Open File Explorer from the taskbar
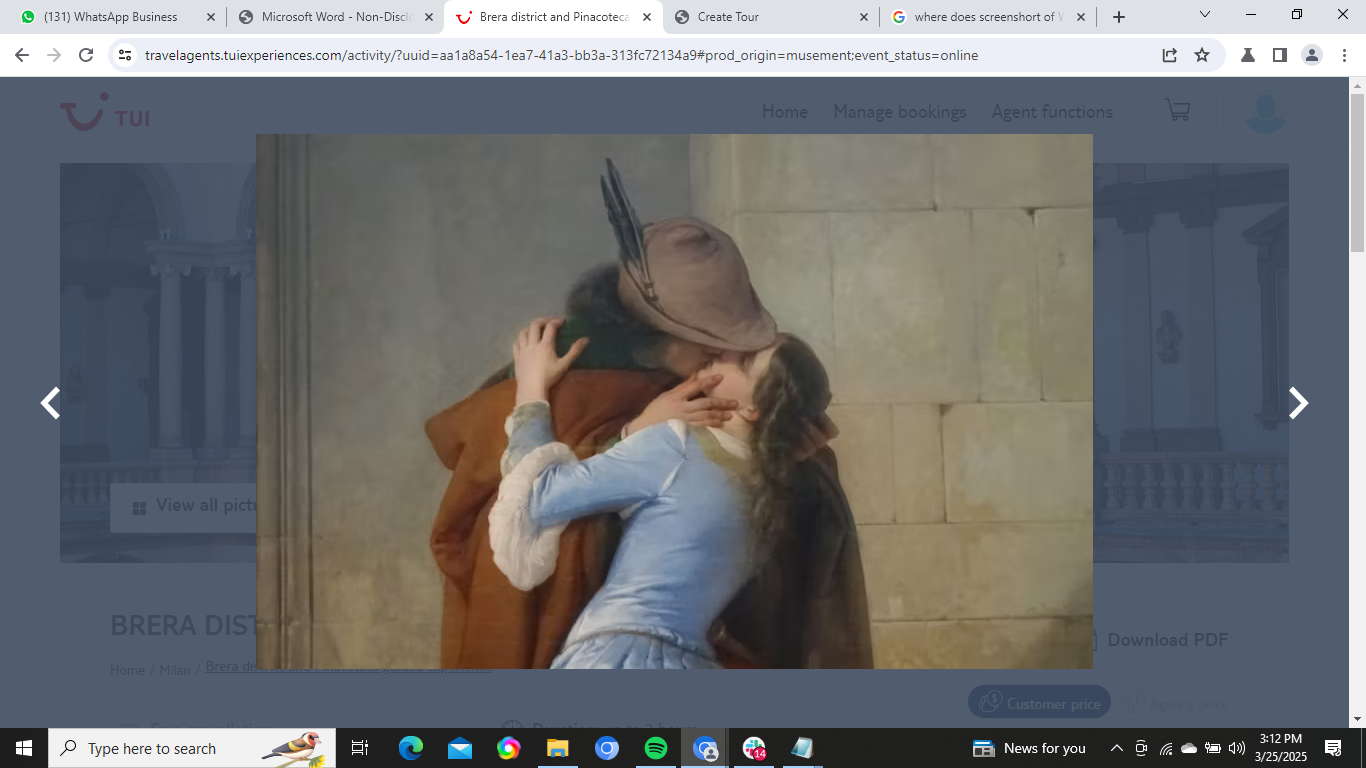The height and width of the screenshot is (768, 1366). [x=558, y=748]
